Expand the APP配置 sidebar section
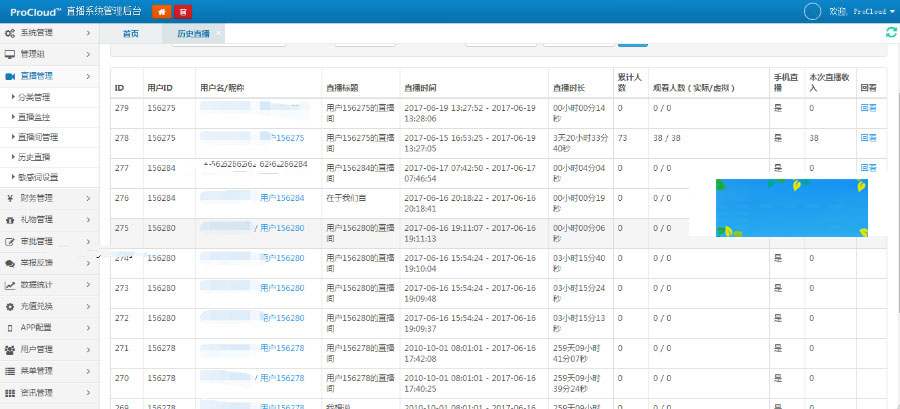This screenshot has height=409, width=900. pos(88,327)
